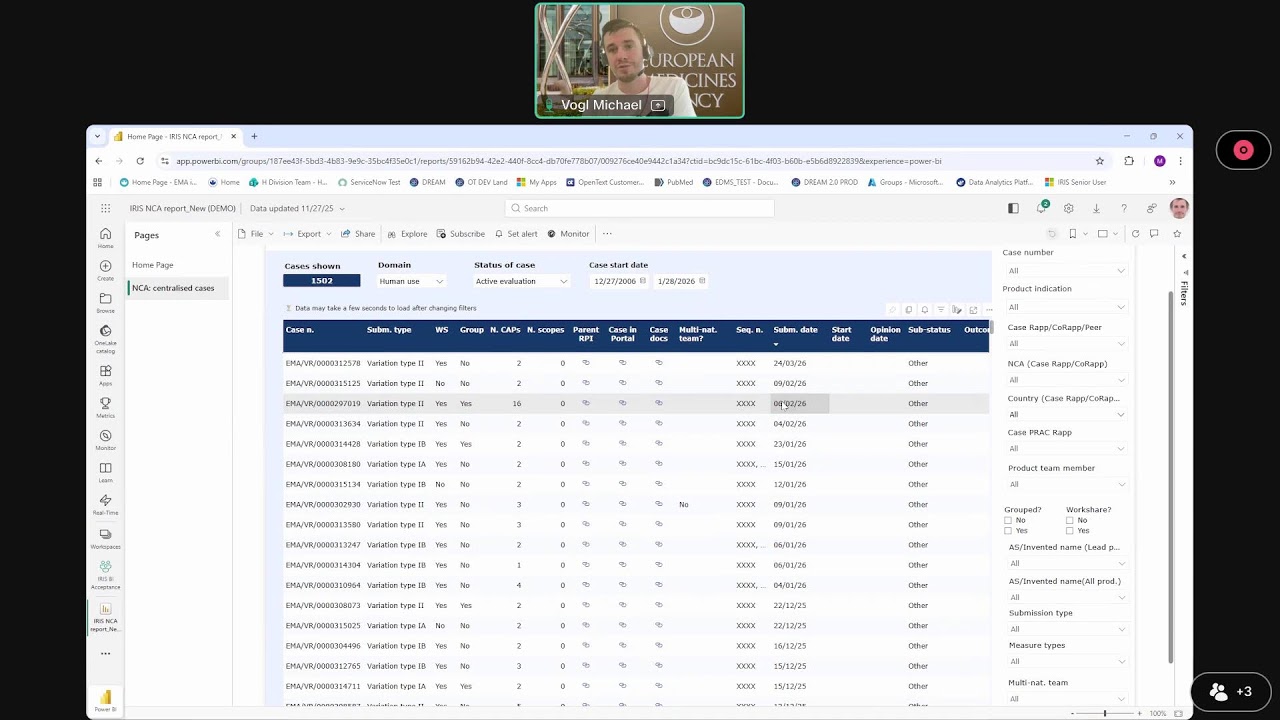Open the Submission type slicer dropdown

[x=1066, y=629]
